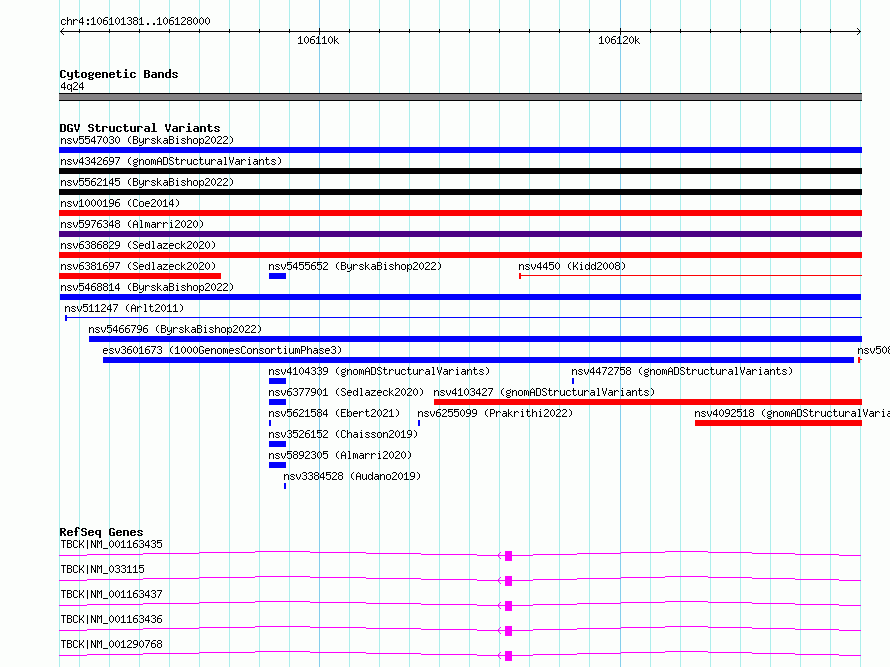Open the nsv5892305 (Almarri2020) label
This screenshot has width=890, height=667.
click(x=340, y=455)
